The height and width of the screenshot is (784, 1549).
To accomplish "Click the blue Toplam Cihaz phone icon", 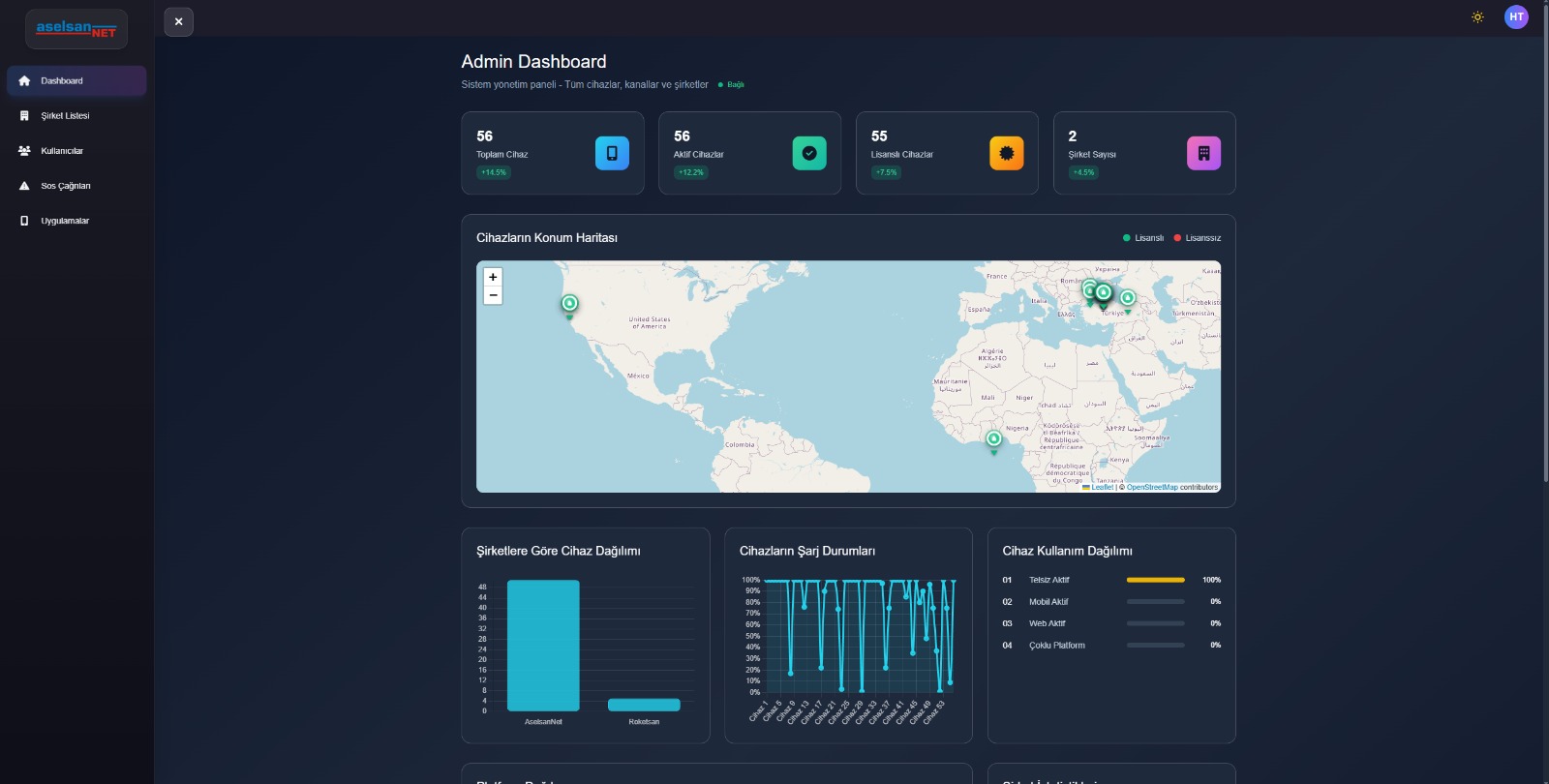I will point(612,153).
